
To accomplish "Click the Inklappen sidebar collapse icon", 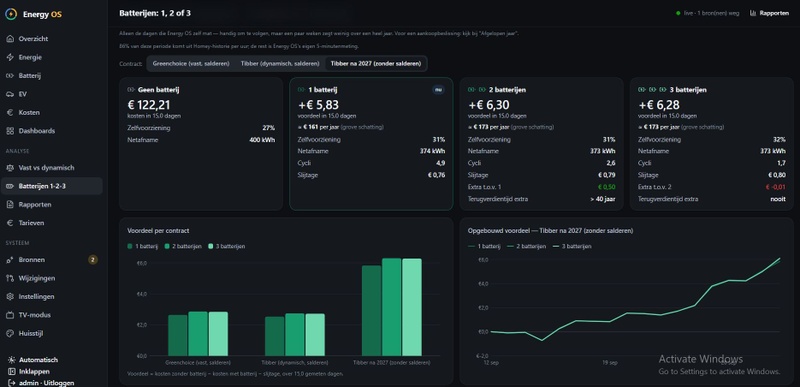I will pos(11,371).
